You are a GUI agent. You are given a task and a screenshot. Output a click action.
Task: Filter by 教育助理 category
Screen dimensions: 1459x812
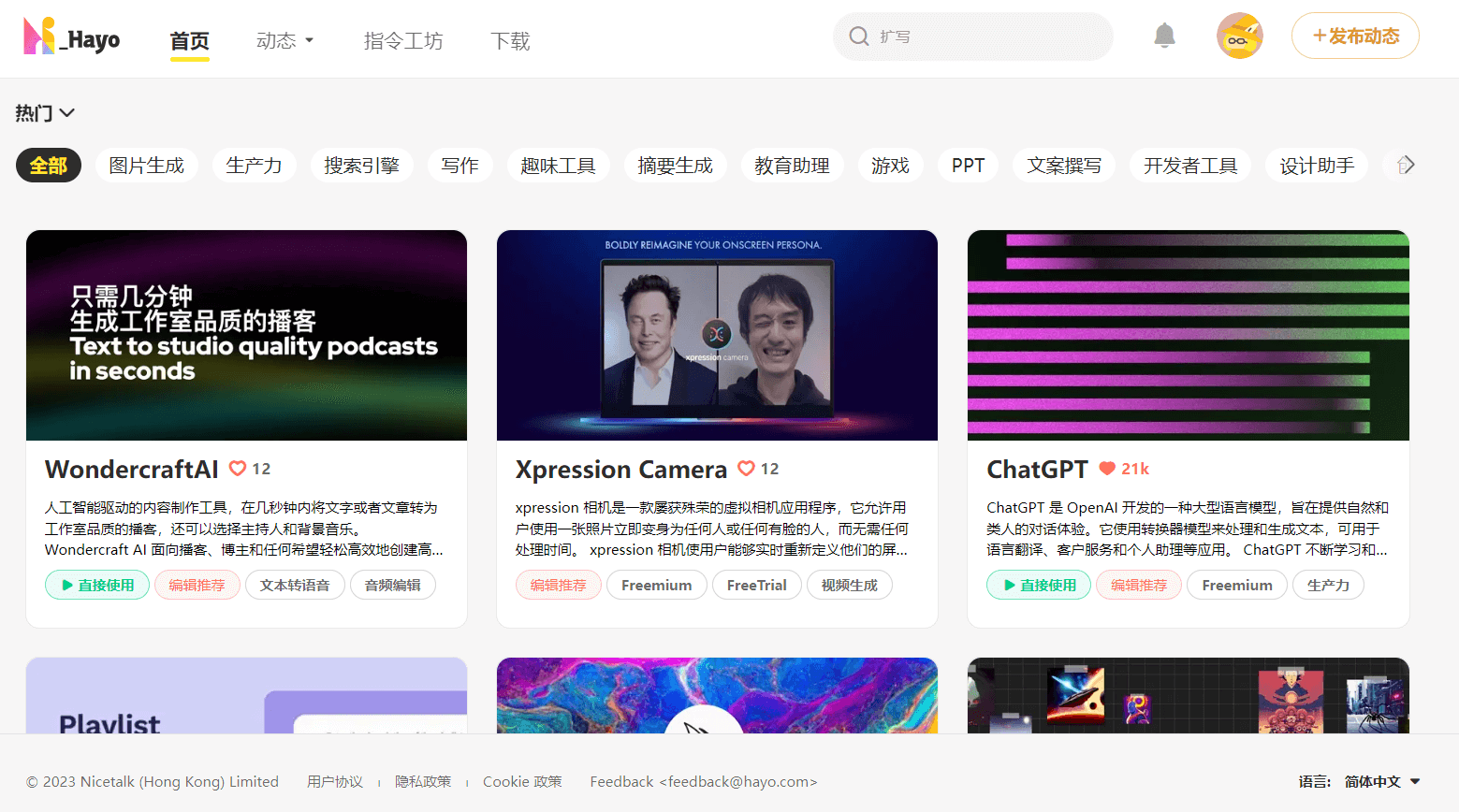point(793,166)
